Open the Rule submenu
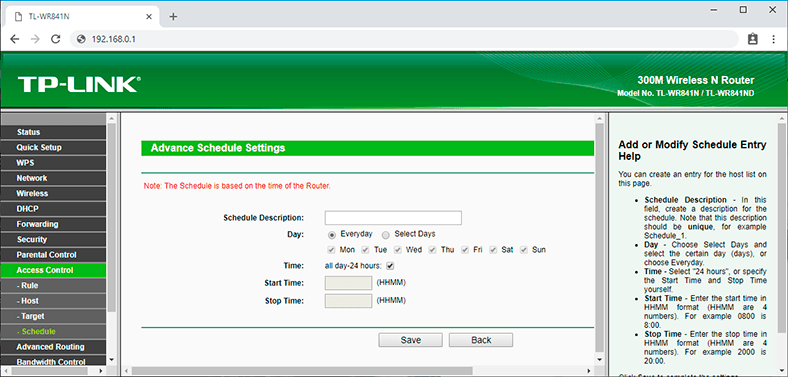788x377 pixels. 53,286
